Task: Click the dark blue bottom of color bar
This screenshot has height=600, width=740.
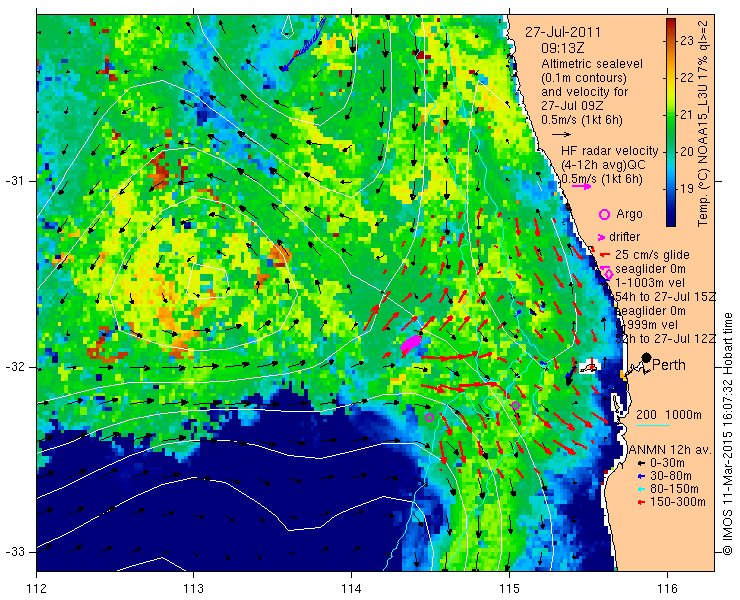Action: tap(671, 220)
